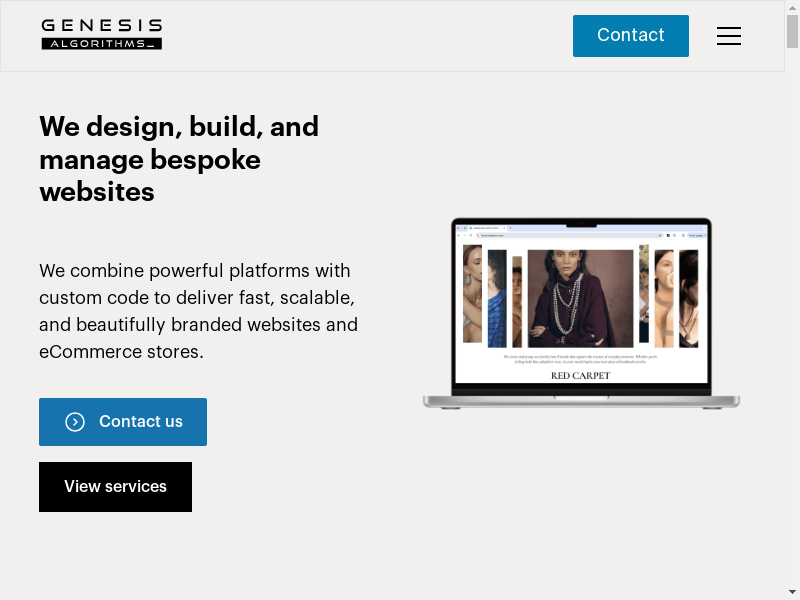This screenshot has height=600, width=800.
Task: Click the scrollbar down arrow
Action: pos(792,593)
